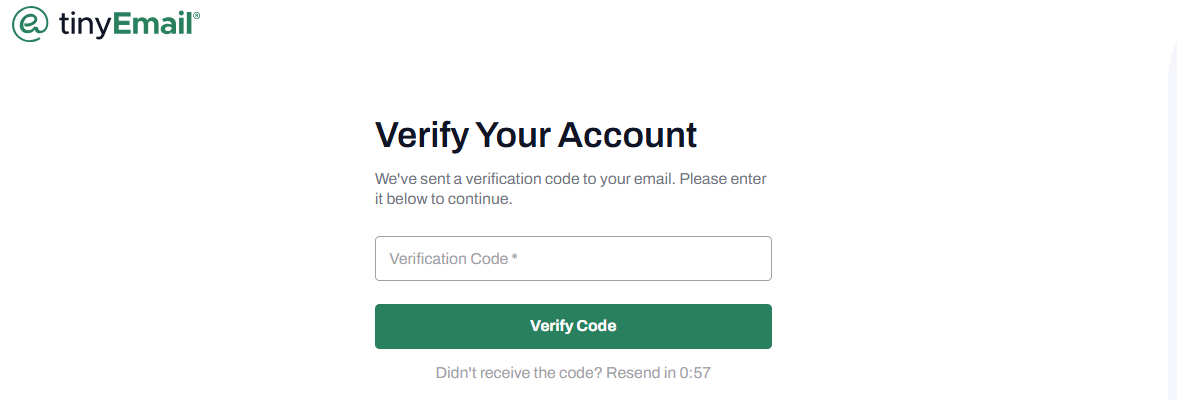Click the tinyEmail wordmark text

point(126,24)
